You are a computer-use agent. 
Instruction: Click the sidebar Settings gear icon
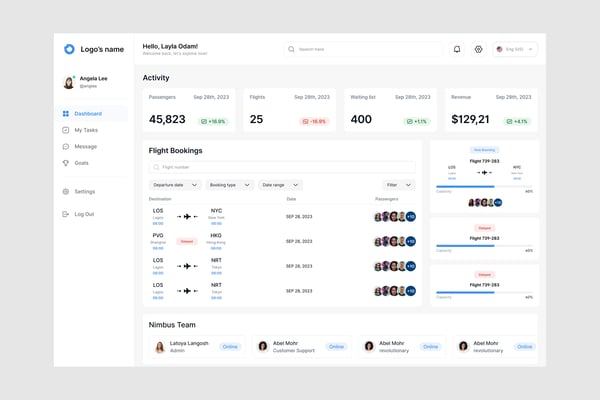[66, 191]
